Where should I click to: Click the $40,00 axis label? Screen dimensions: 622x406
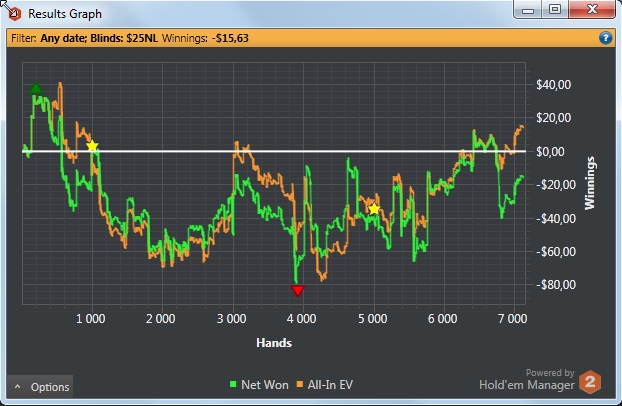553,85
